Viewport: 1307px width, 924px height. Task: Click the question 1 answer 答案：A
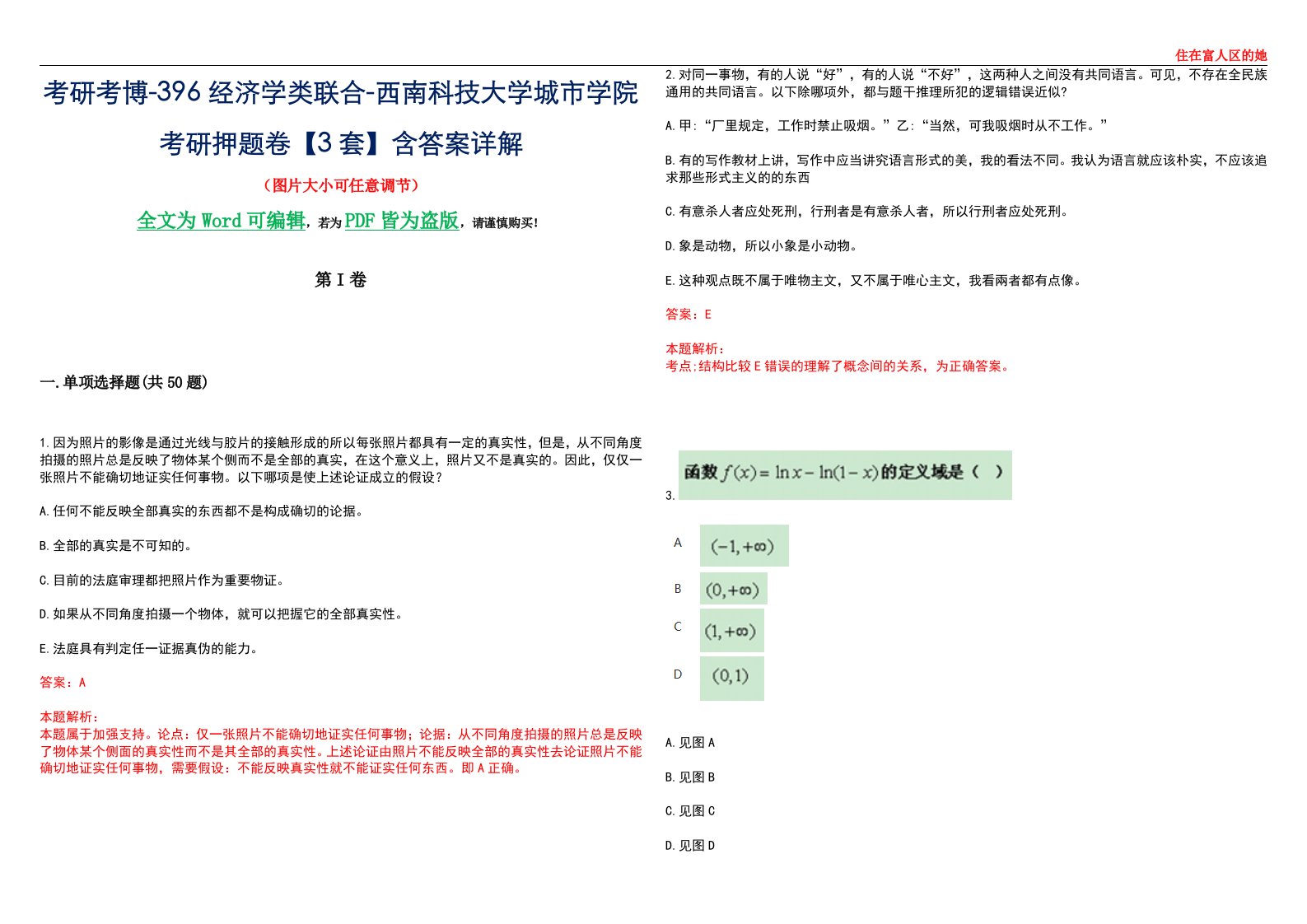[x=63, y=683]
